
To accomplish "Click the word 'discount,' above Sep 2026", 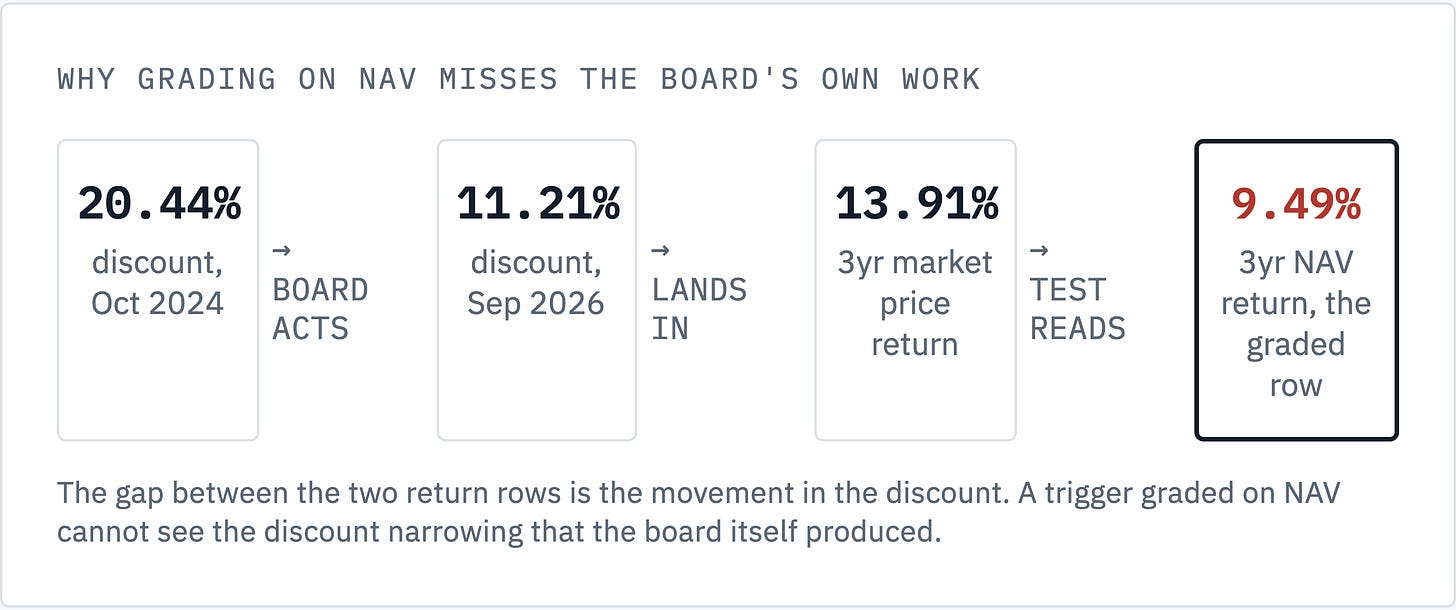I will pyautogui.click(x=536, y=263).
